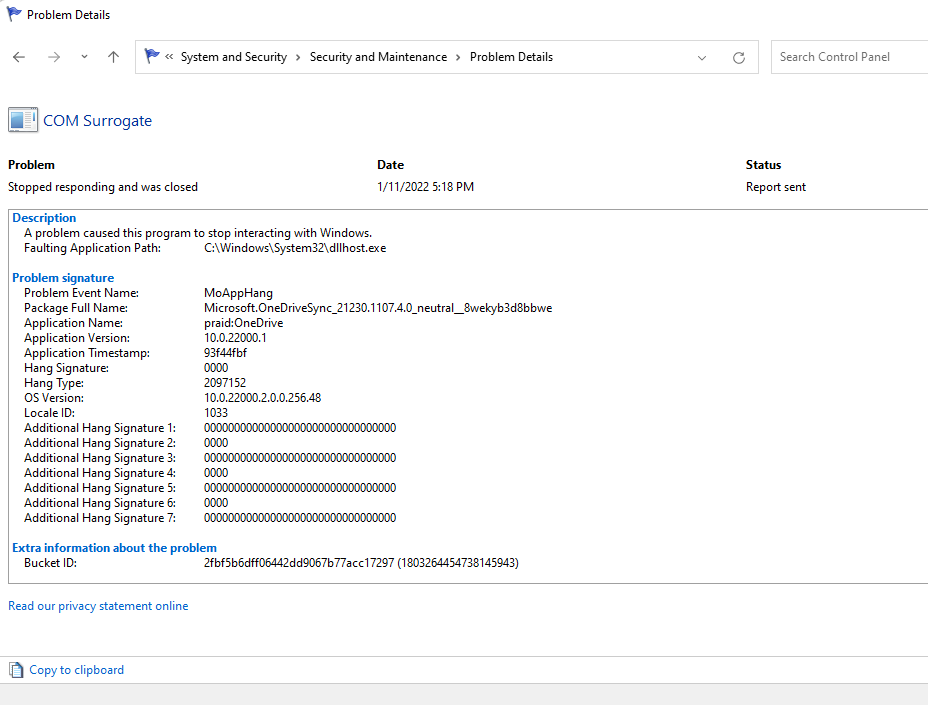
Task: Refresh the Problem Details page
Action: coord(739,57)
